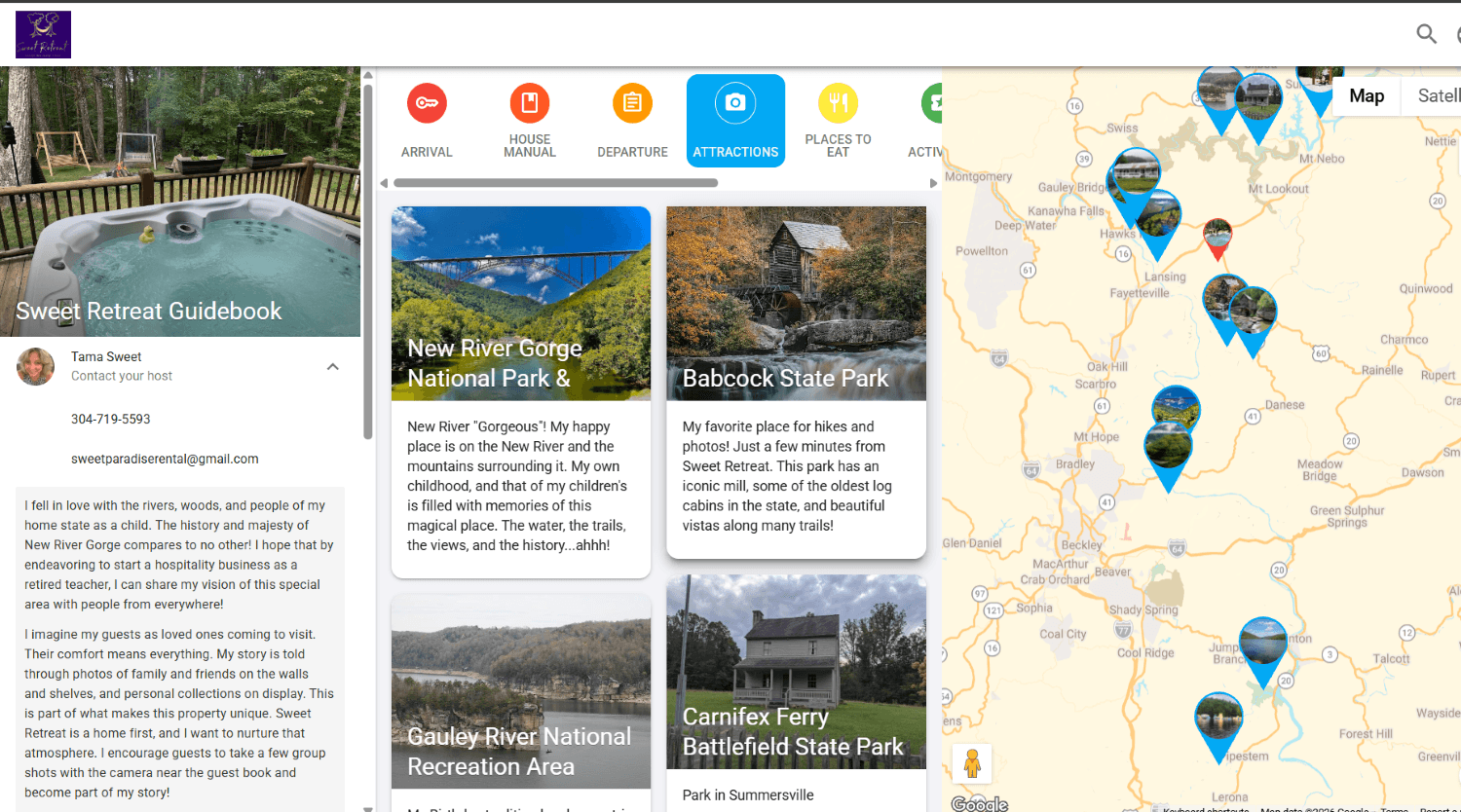Select the Attractions camera tab
This screenshot has height=812, width=1461.
pos(735,121)
